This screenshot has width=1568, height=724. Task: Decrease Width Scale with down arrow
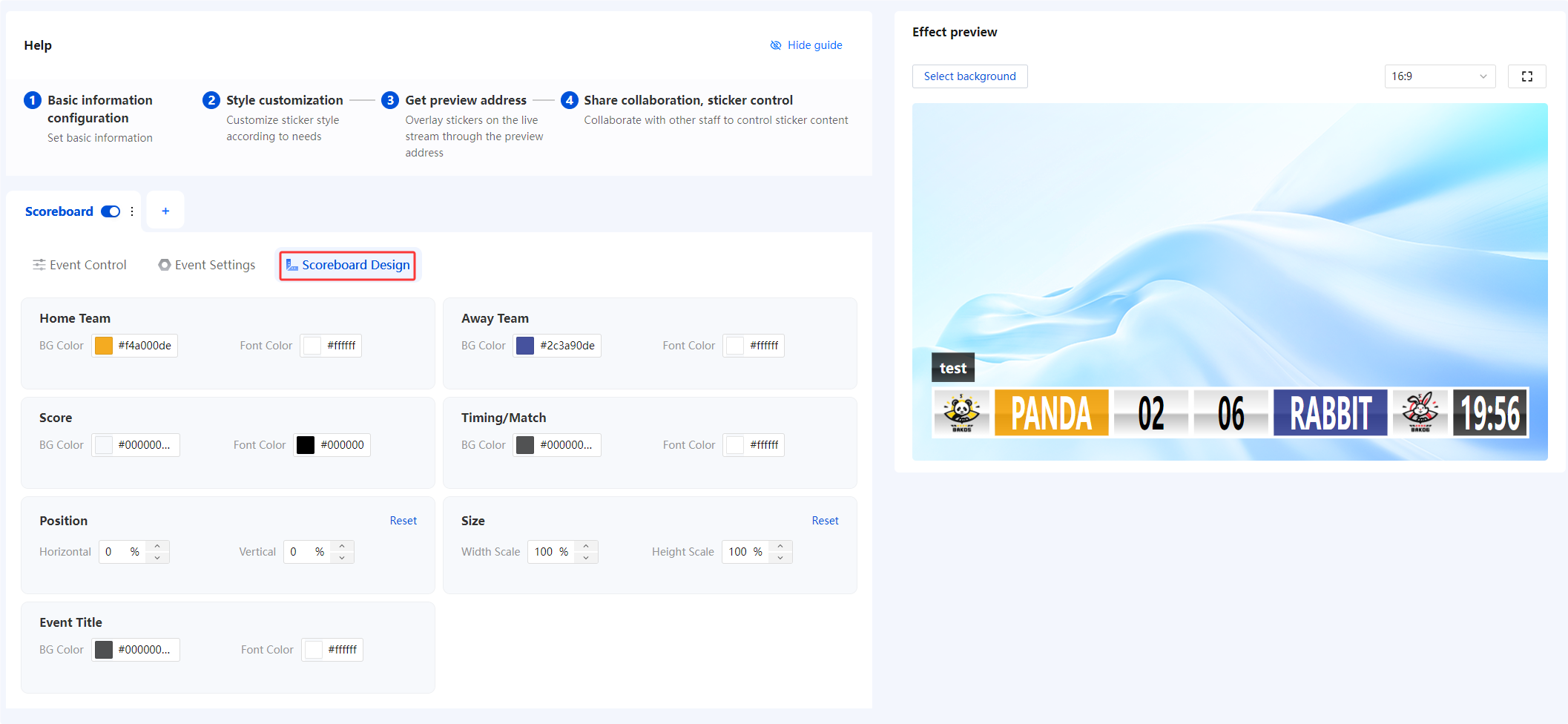[586, 557]
